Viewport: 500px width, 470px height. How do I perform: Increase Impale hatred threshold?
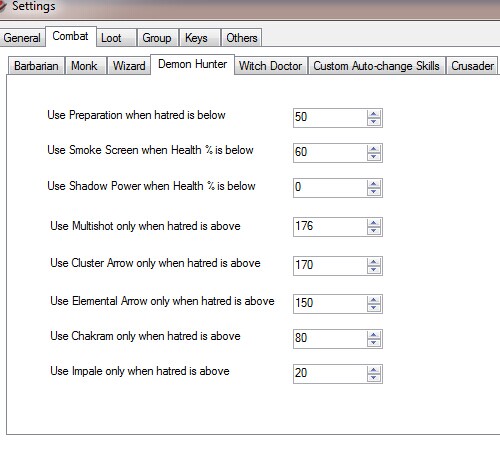click(x=374, y=370)
